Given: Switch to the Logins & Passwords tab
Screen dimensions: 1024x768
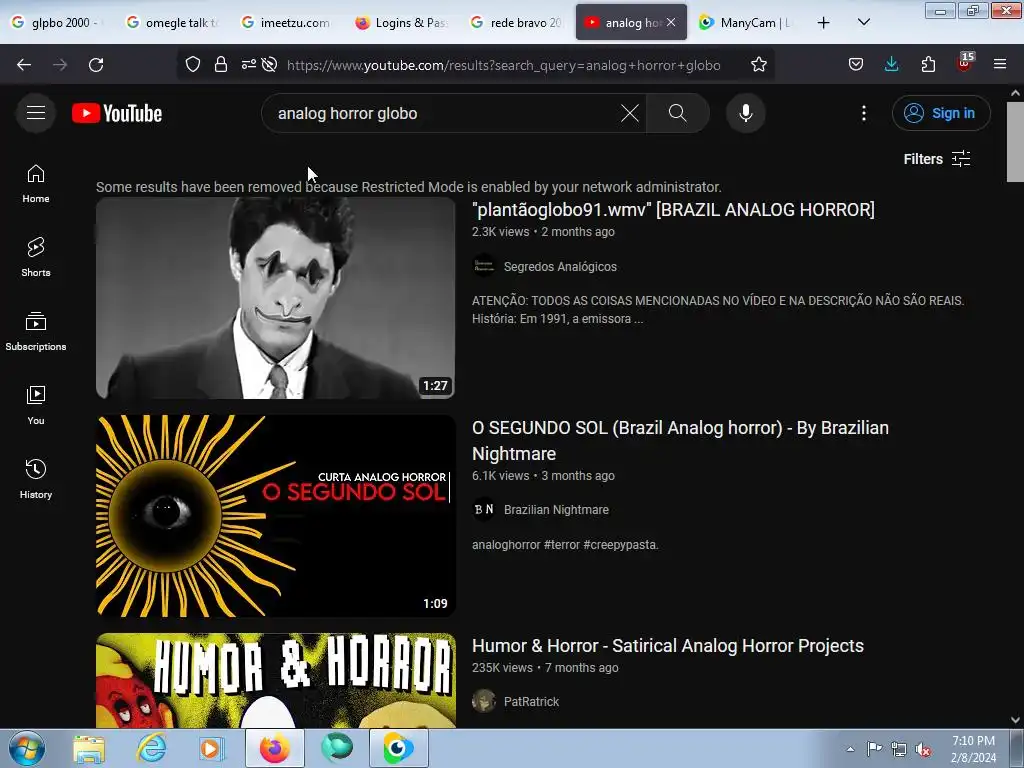Looking at the screenshot, I should tap(402, 23).
